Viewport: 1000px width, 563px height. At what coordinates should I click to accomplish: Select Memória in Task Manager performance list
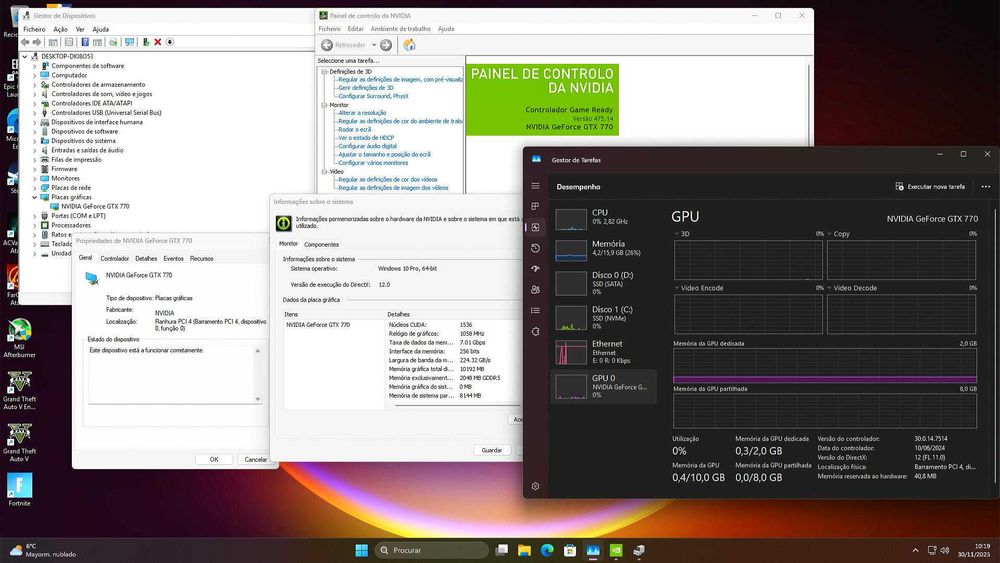click(x=603, y=249)
